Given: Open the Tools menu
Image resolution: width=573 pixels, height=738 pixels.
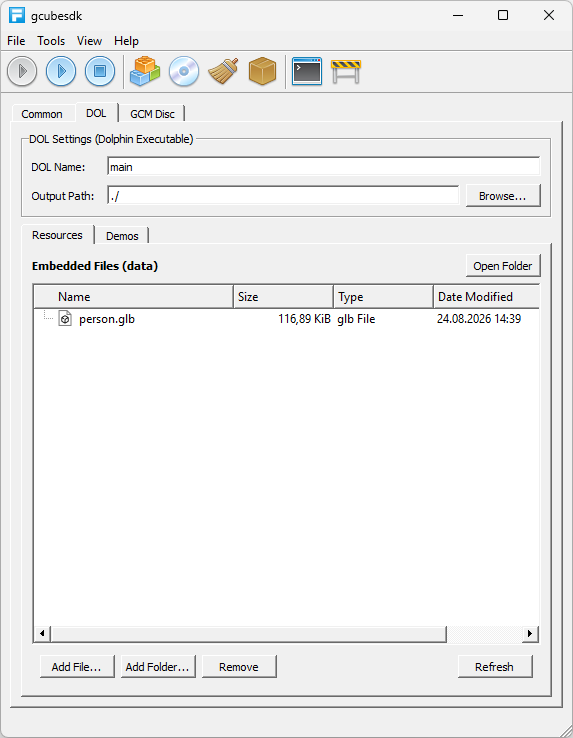Looking at the screenshot, I should (x=51, y=41).
